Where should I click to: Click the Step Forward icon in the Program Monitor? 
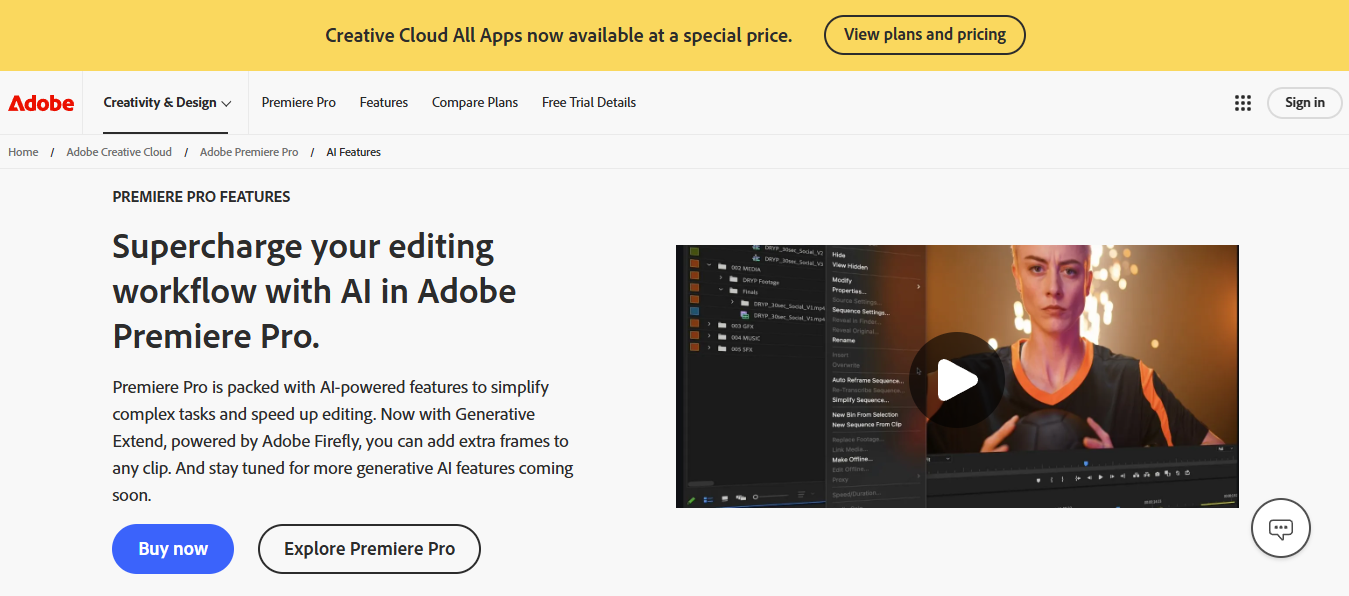pos(1112,476)
